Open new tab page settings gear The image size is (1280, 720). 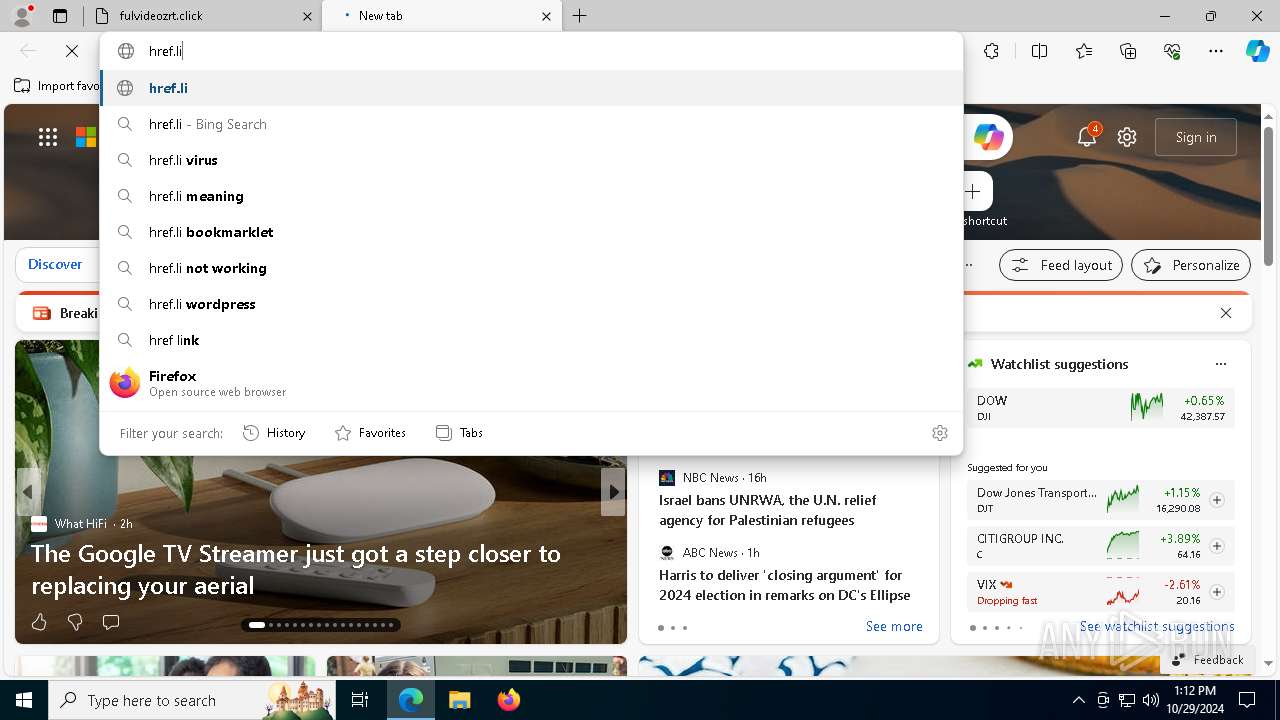pyautogui.click(x=1127, y=137)
